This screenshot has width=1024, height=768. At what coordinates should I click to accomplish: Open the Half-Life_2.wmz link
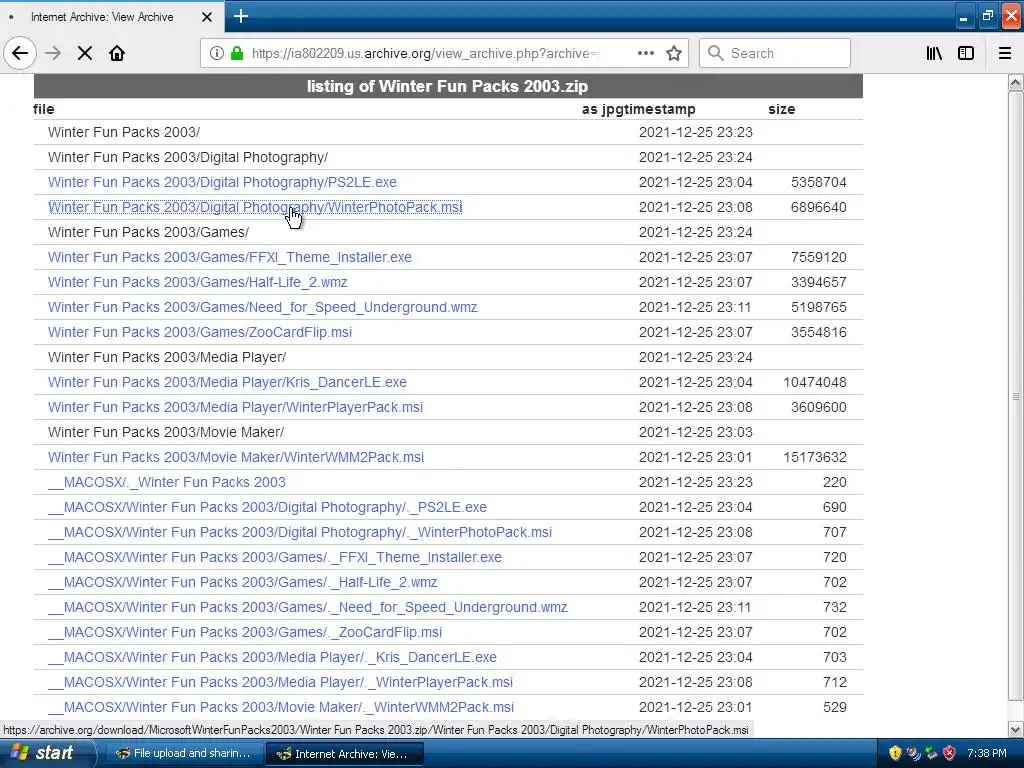tap(197, 282)
